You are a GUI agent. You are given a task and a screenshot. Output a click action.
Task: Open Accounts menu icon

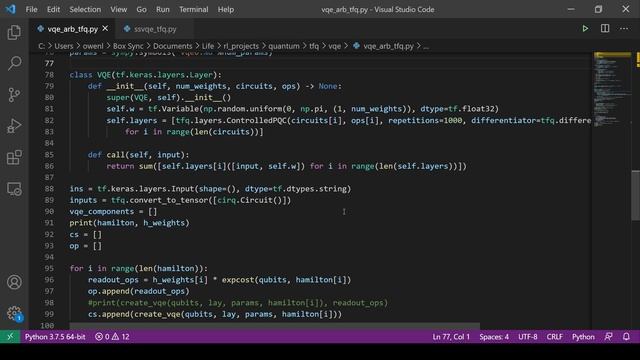[14, 282]
